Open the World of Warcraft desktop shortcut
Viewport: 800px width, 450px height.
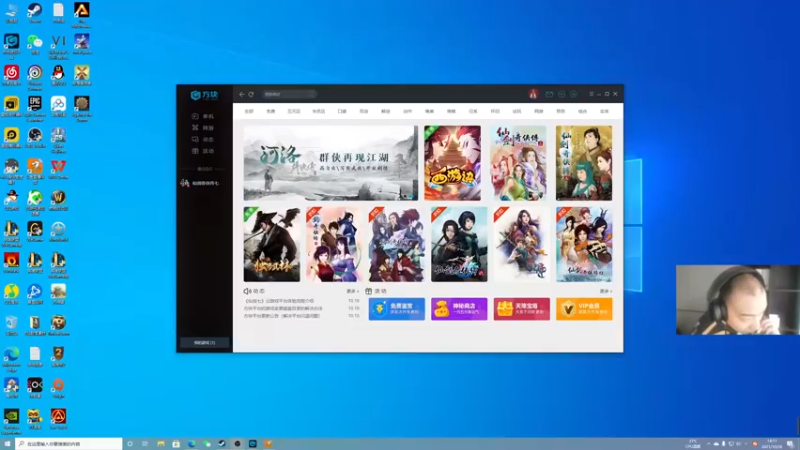(58, 201)
